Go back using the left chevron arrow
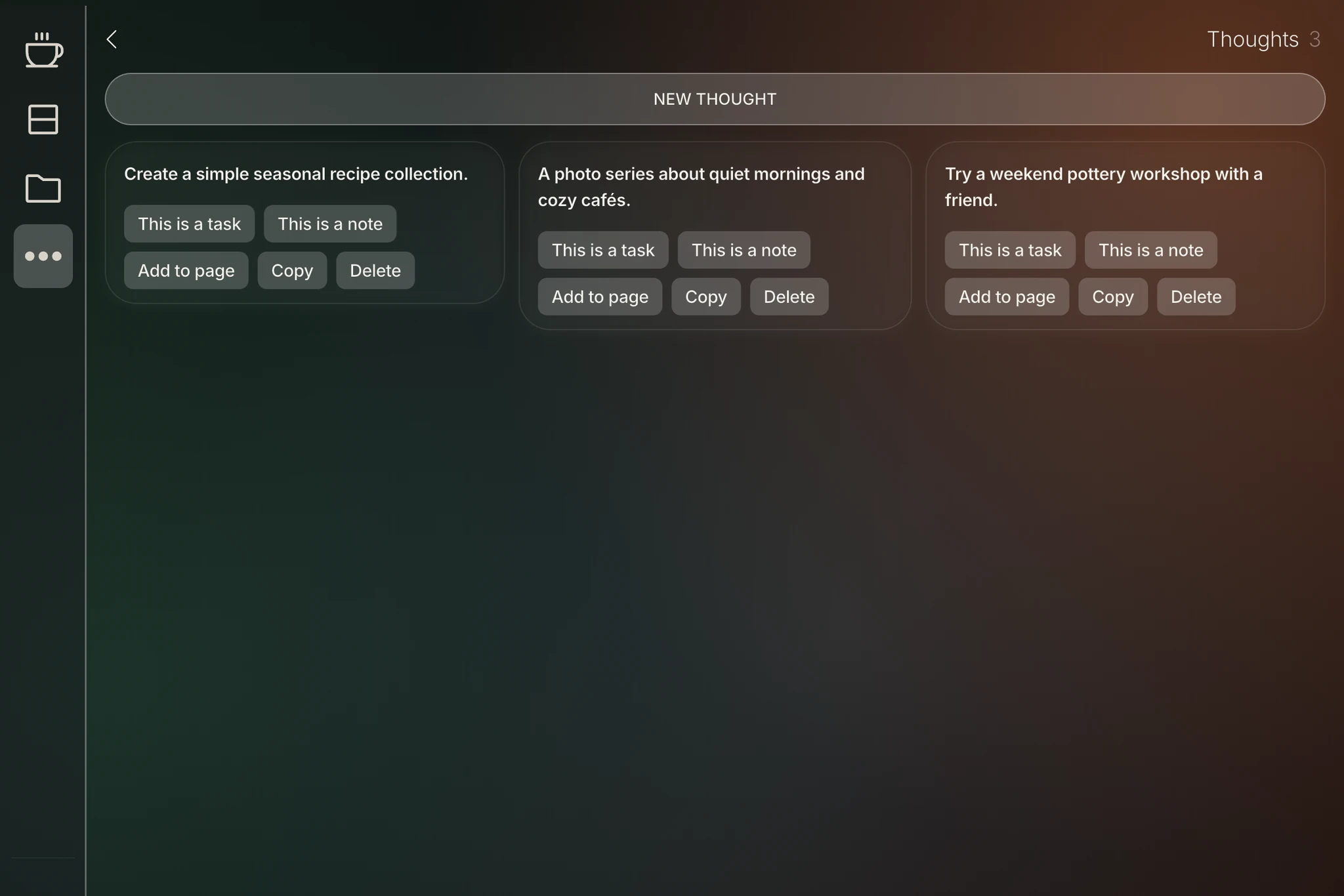1344x896 pixels. tap(112, 39)
